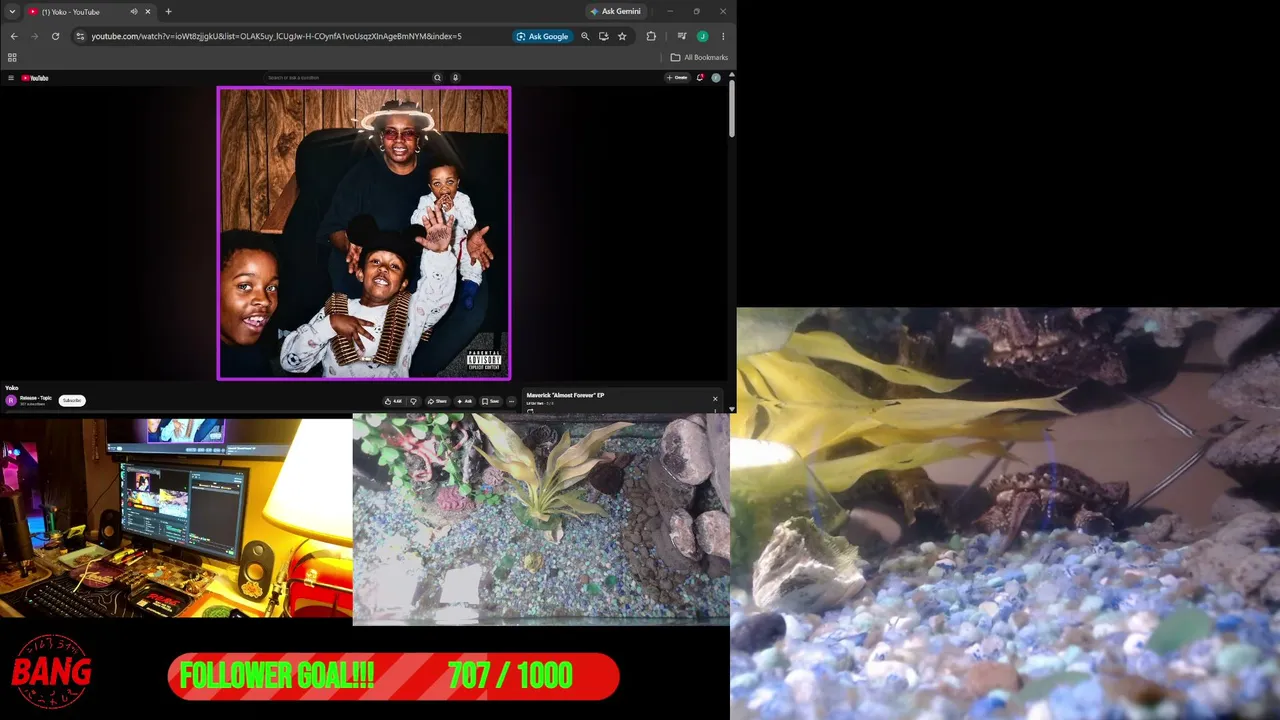Open more actions ellipsis under video
1280x720 pixels.
[511, 401]
